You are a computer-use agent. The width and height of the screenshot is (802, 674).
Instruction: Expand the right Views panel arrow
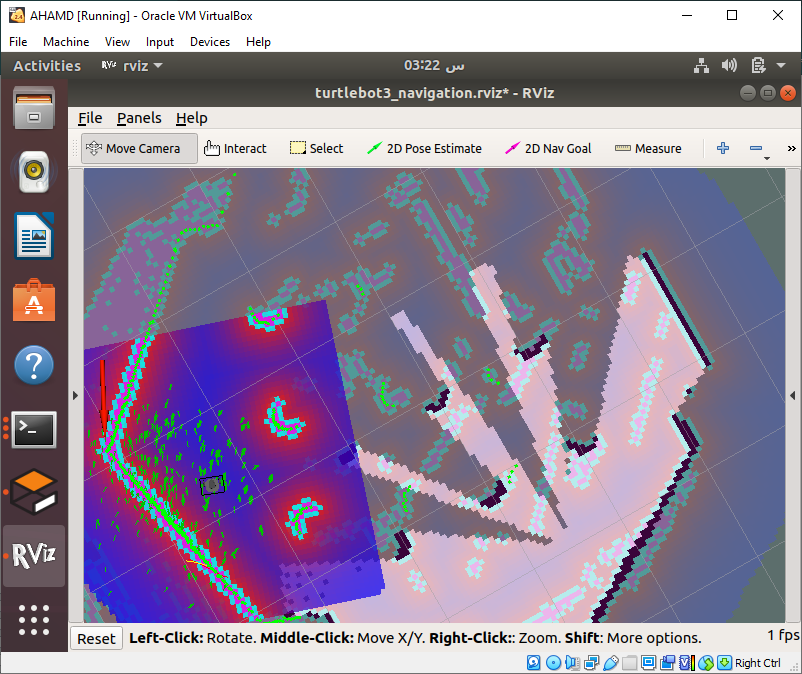pyautogui.click(x=792, y=395)
